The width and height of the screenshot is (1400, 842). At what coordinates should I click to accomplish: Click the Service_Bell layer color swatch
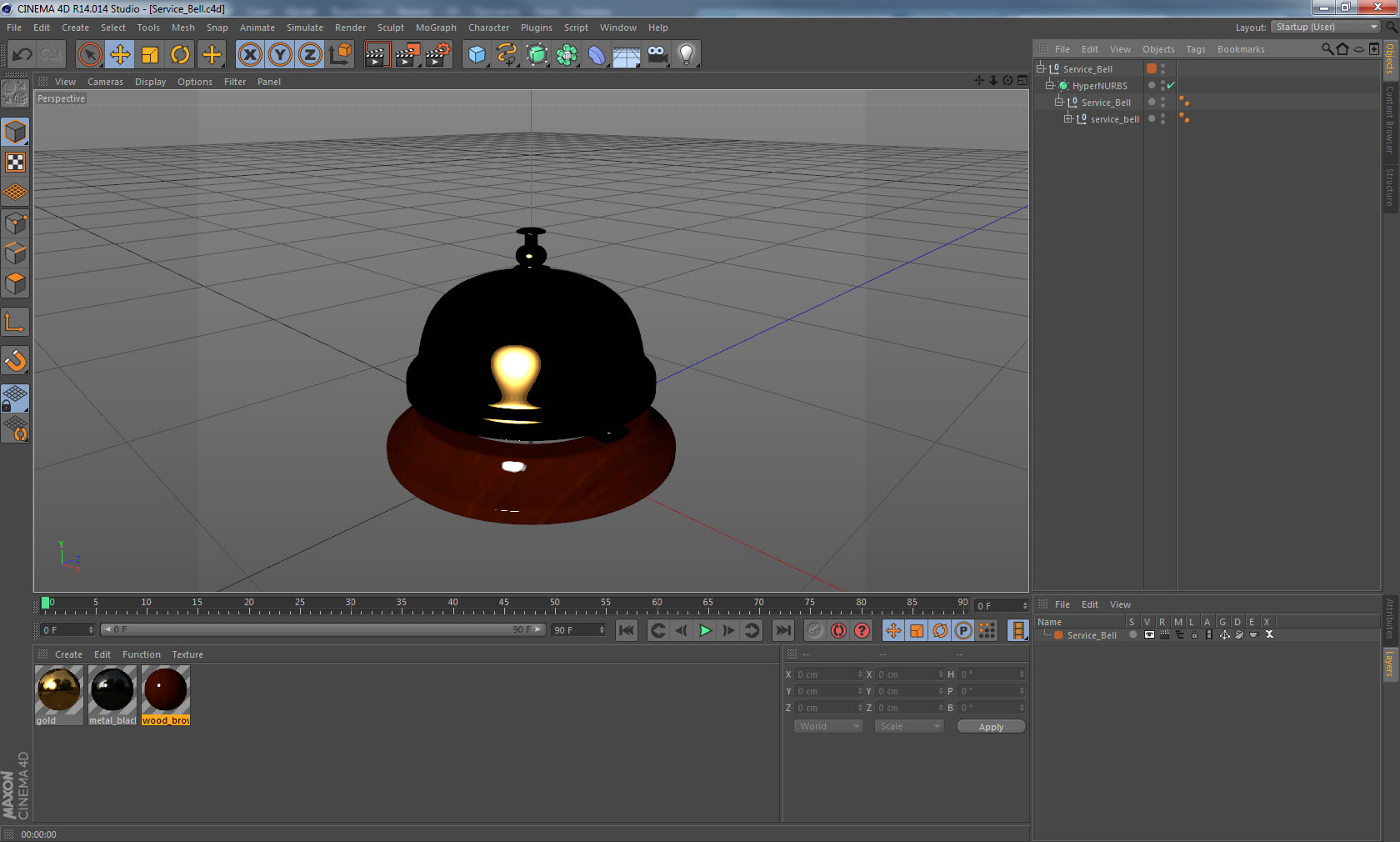tap(1058, 635)
